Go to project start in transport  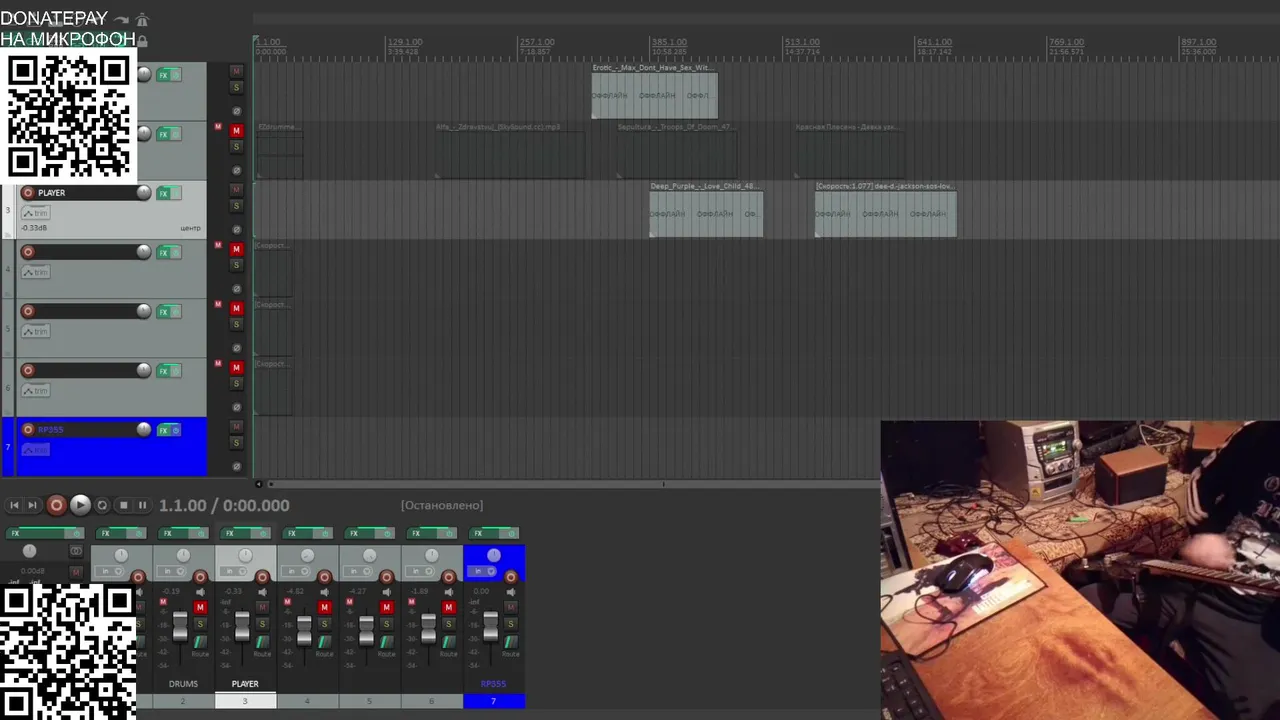[14, 505]
